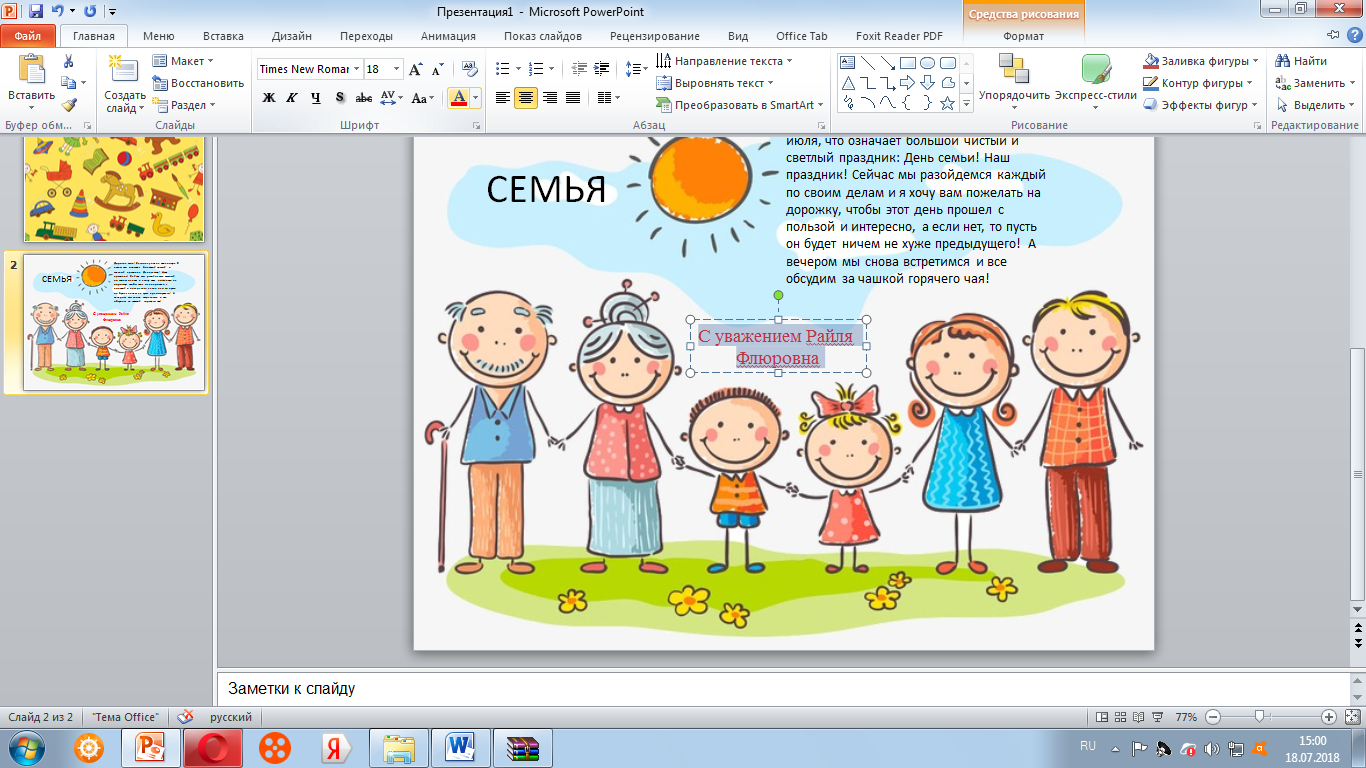Toggle underline formatting (Ч)

click(x=316, y=98)
